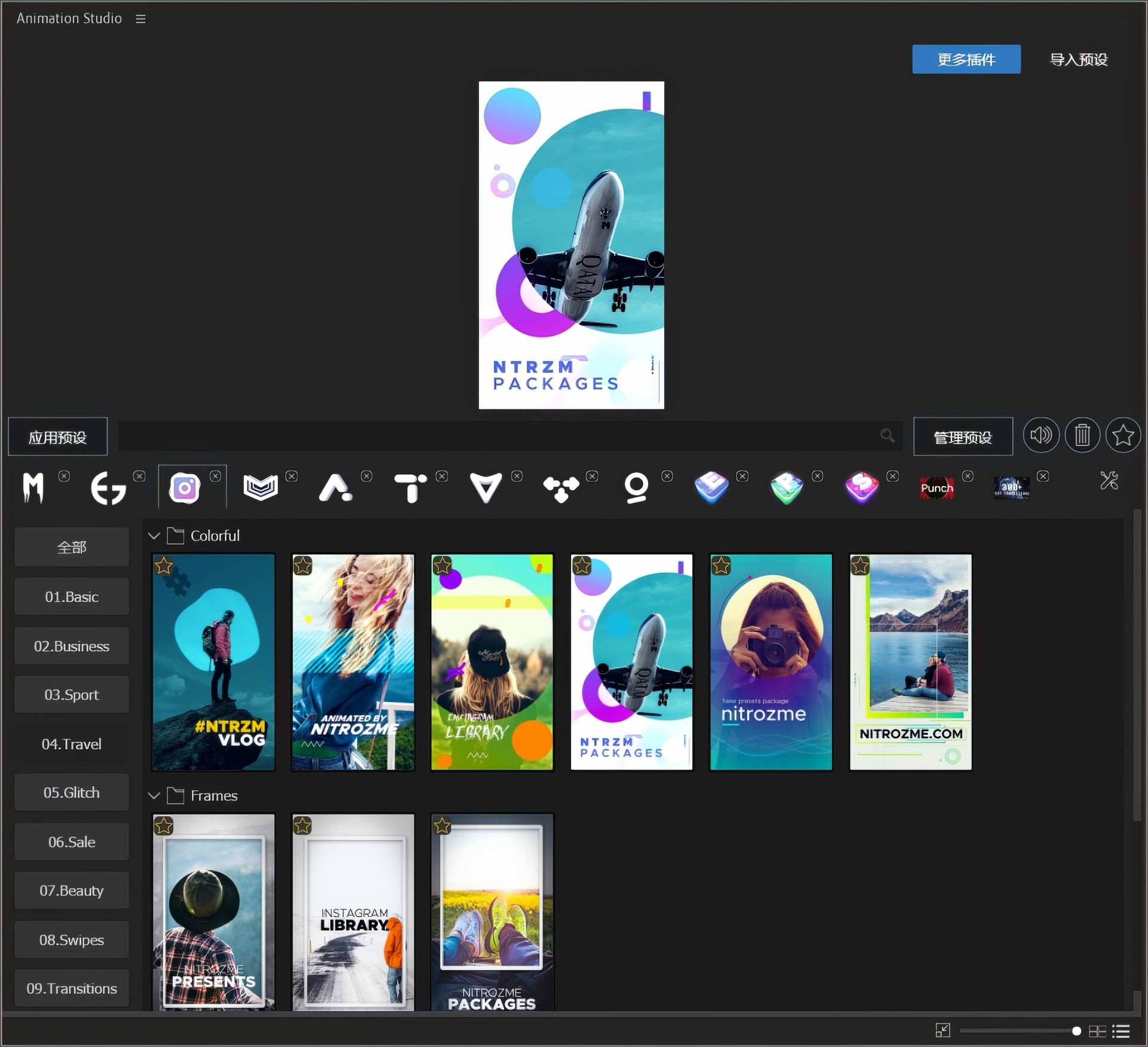Select the 02.Business category
Viewport: 1148px width, 1047px height.
(72, 646)
